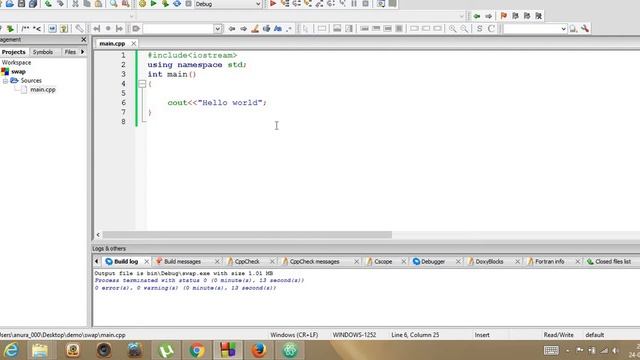The width and height of the screenshot is (640, 360).
Task: Switch to the Projects tab
Action: [13, 52]
